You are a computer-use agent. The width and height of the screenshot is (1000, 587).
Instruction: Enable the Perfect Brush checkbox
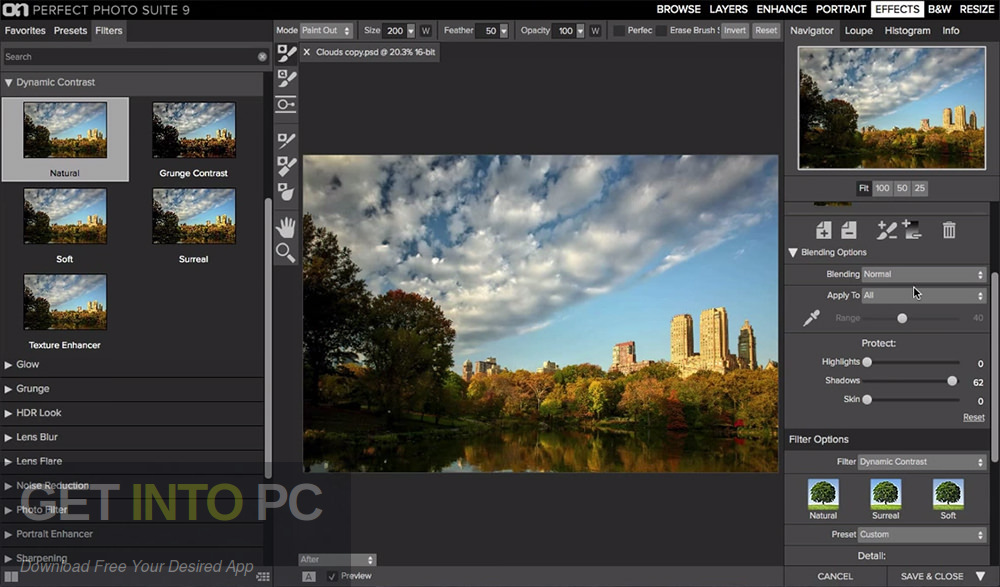tap(619, 31)
